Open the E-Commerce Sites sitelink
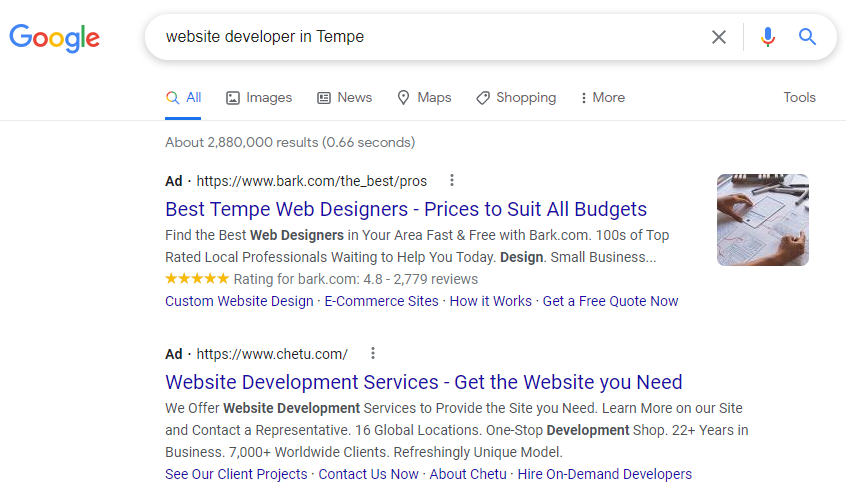 click(381, 301)
